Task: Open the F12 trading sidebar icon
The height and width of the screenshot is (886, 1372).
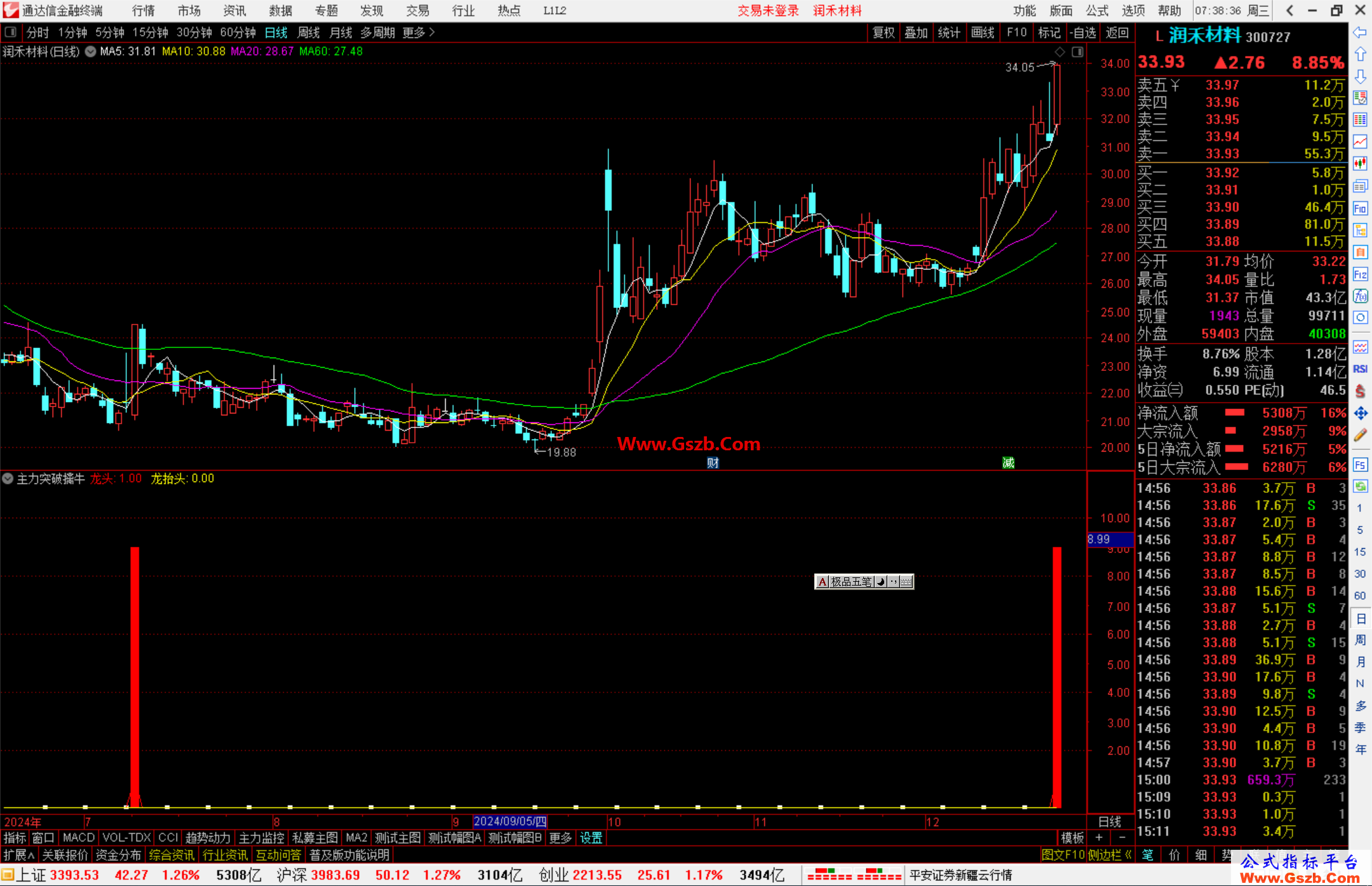Action: (1360, 274)
